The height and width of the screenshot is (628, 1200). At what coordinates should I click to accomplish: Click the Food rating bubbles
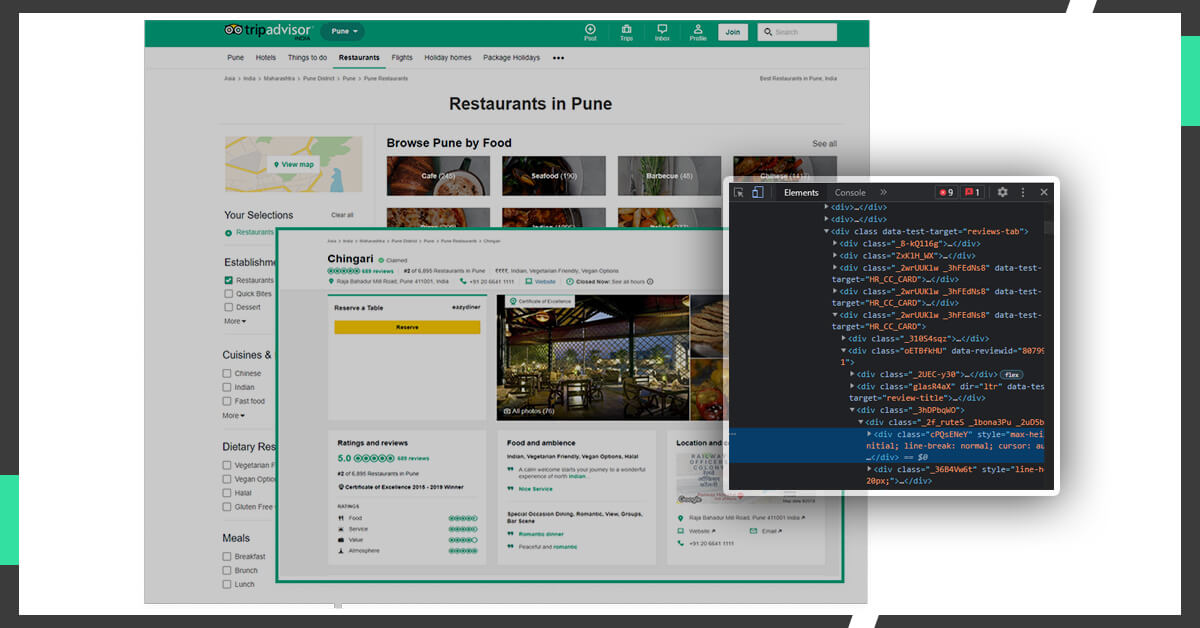tap(463, 518)
